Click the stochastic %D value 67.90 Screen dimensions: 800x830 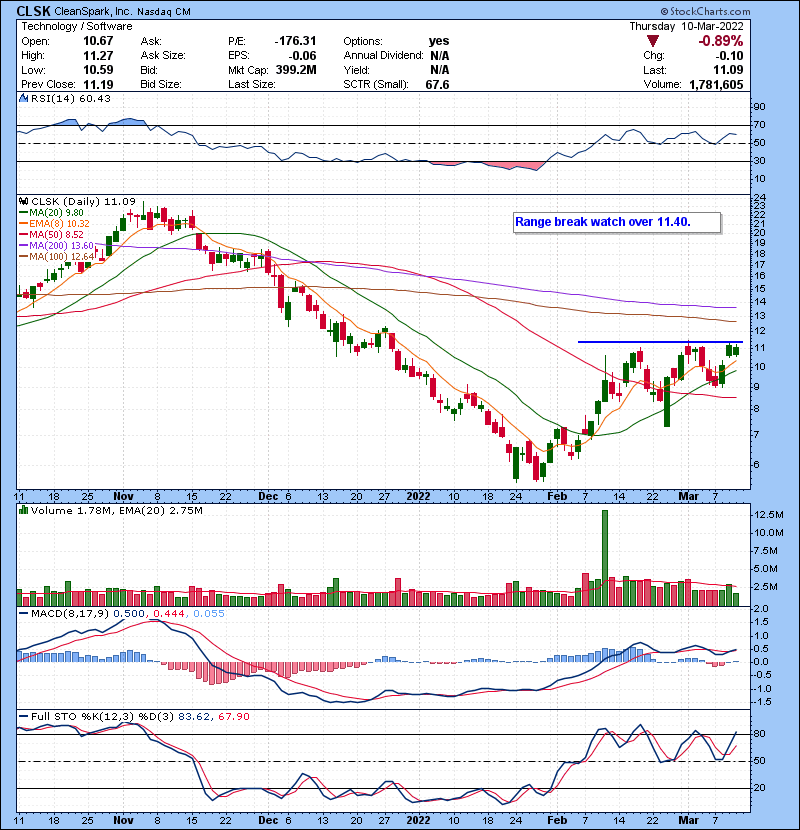click(234, 717)
